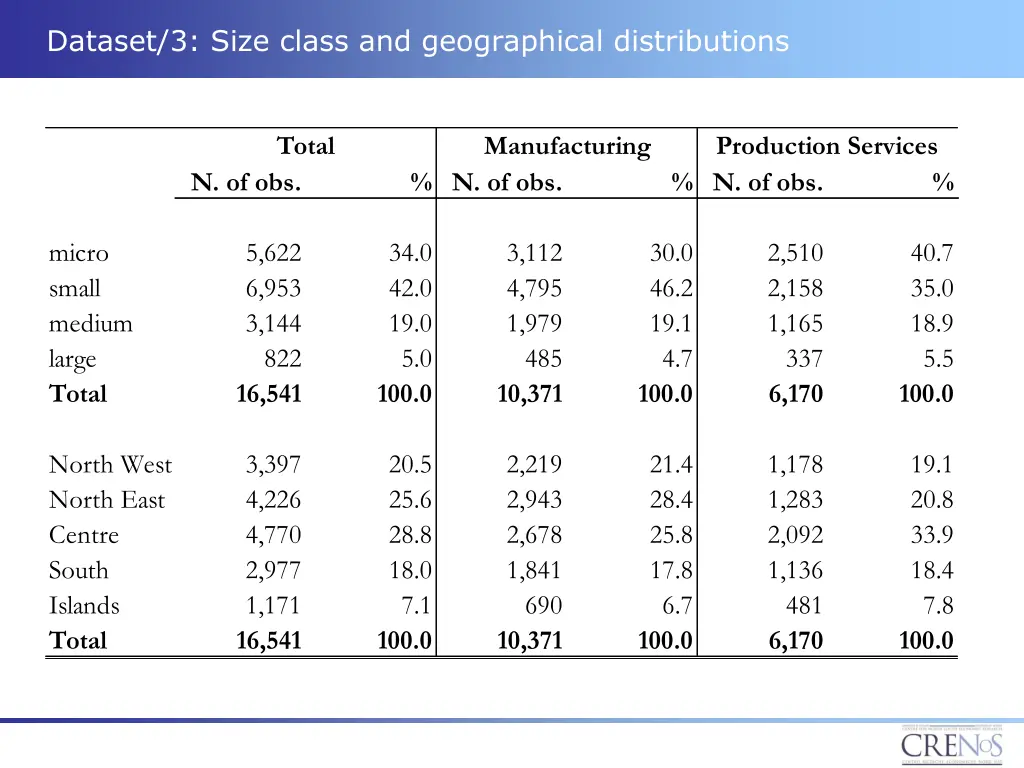The height and width of the screenshot is (768, 1024).
Task: Expand the North West row
Action: click(110, 465)
